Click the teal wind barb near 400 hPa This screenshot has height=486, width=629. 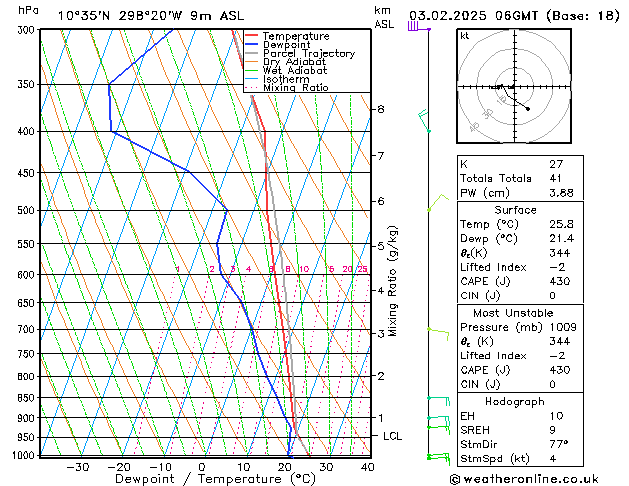(x=424, y=120)
